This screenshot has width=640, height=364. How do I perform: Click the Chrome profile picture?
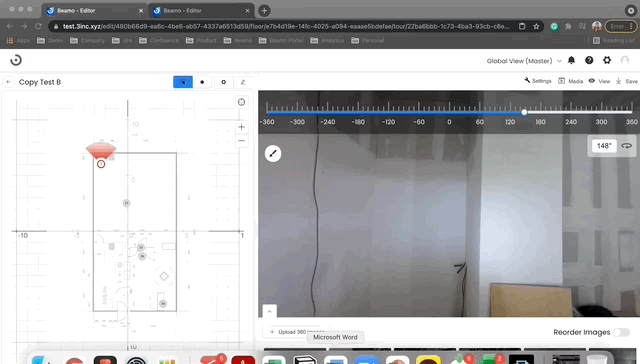click(x=597, y=27)
